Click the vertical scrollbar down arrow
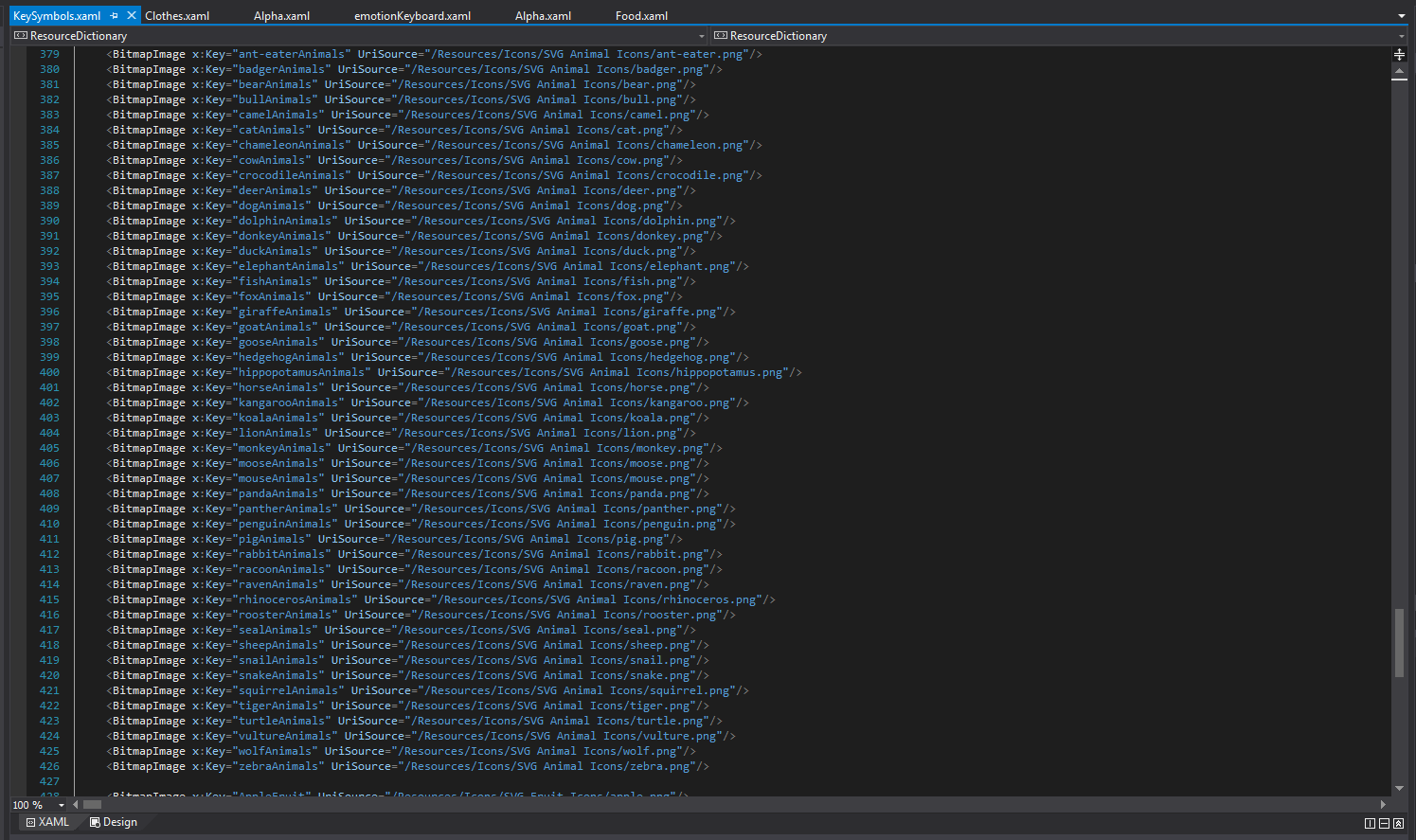 coord(1399,788)
